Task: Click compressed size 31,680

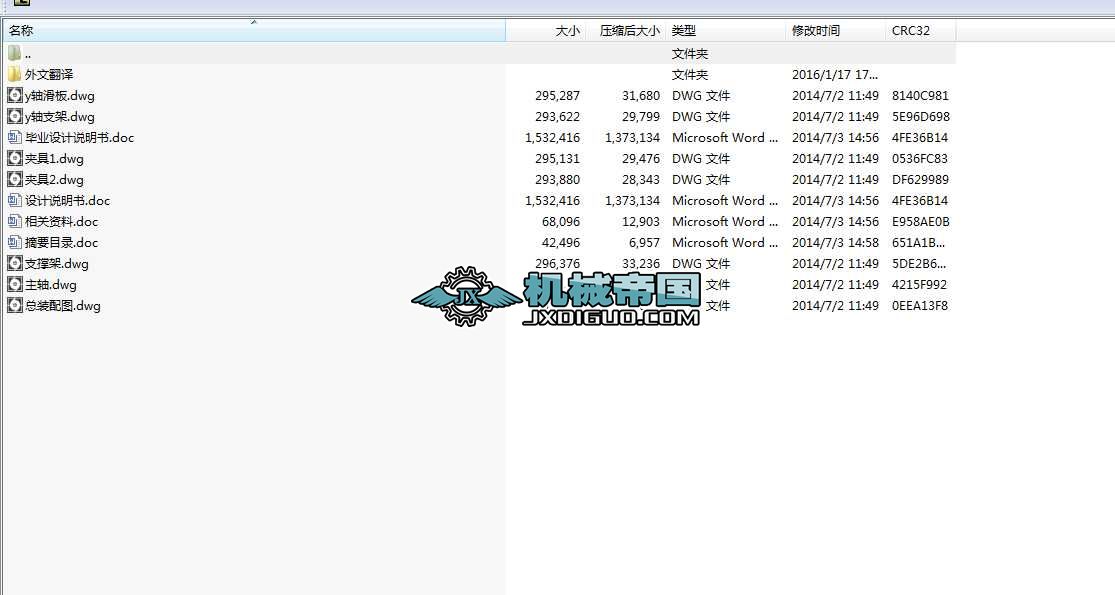Action: pyautogui.click(x=641, y=95)
